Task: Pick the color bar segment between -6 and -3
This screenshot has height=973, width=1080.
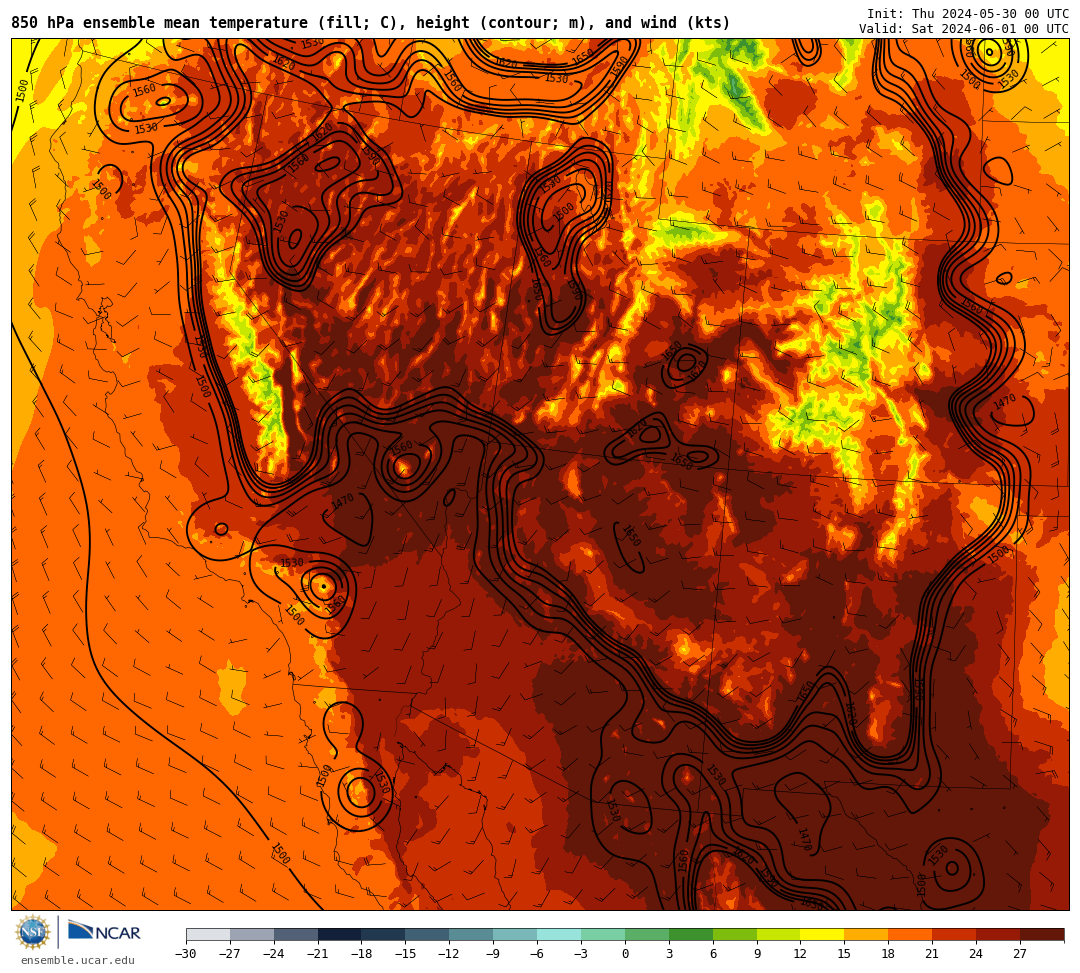Action: tap(559, 934)
